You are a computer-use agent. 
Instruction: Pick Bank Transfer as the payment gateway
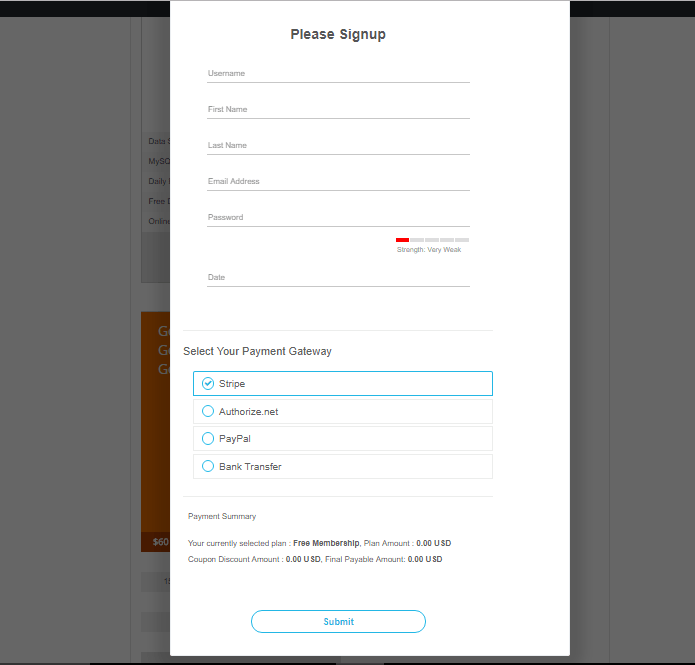click(x=207, y=466)
